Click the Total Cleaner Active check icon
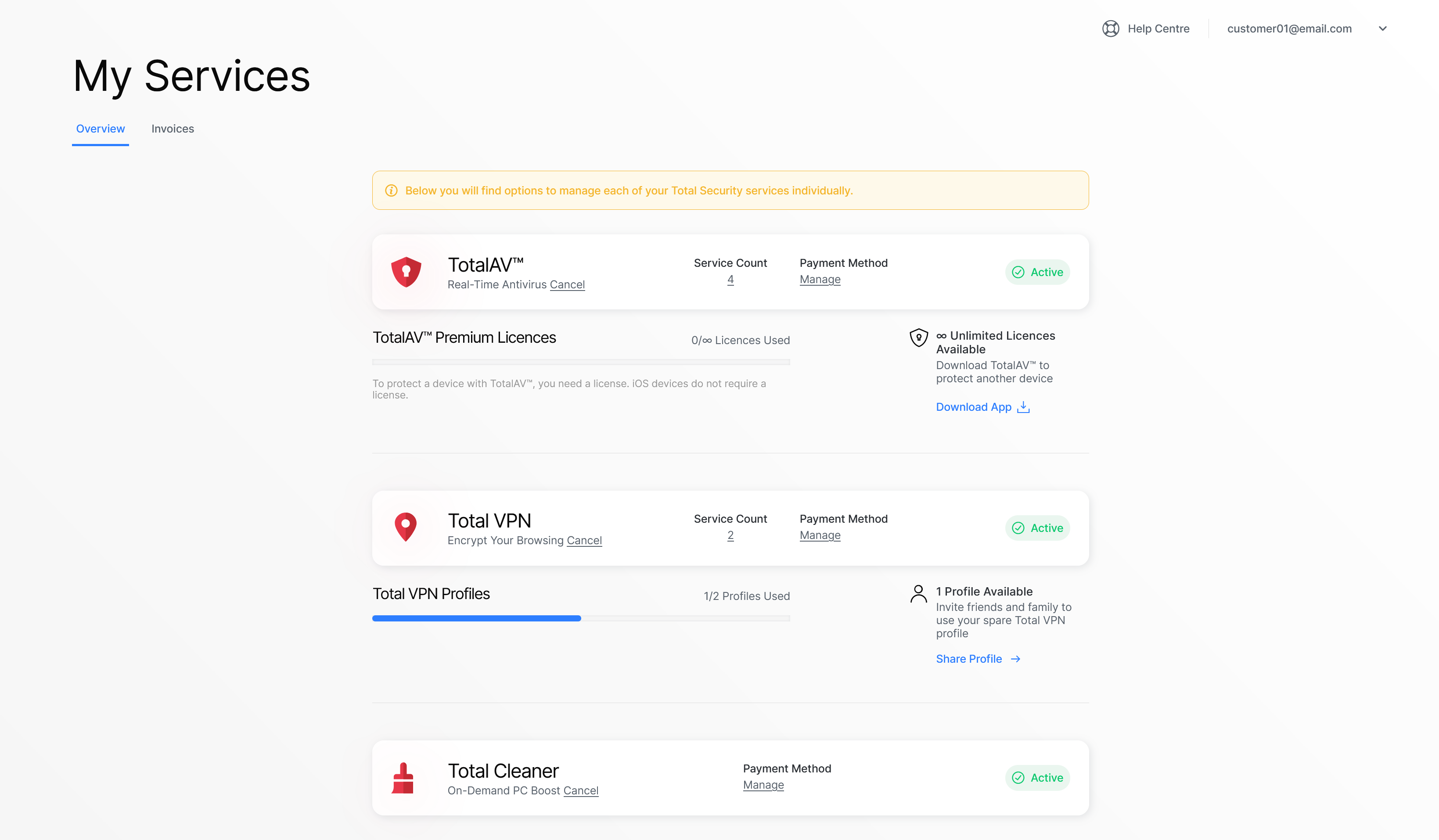Viewport: 1439px width, 840px height. click(1018, 778)
